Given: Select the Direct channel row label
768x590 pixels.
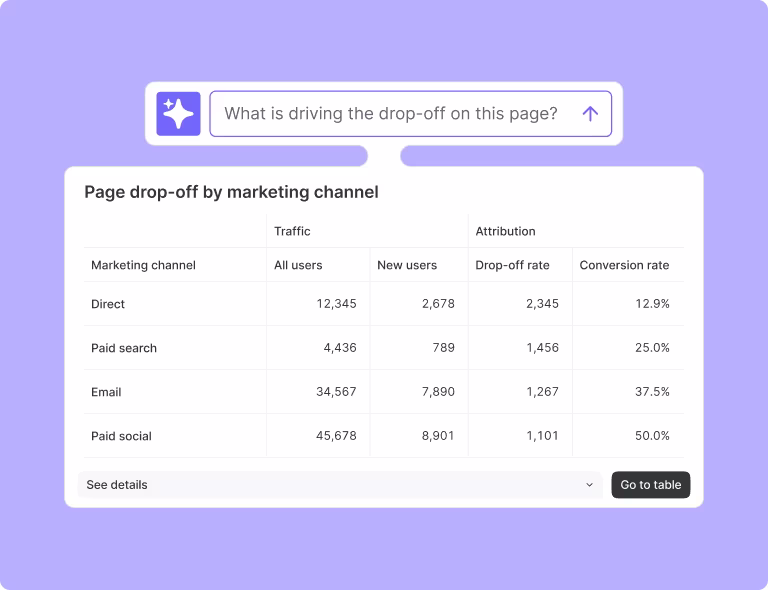Looking at the screenshot, I should [x=108, y=304].
